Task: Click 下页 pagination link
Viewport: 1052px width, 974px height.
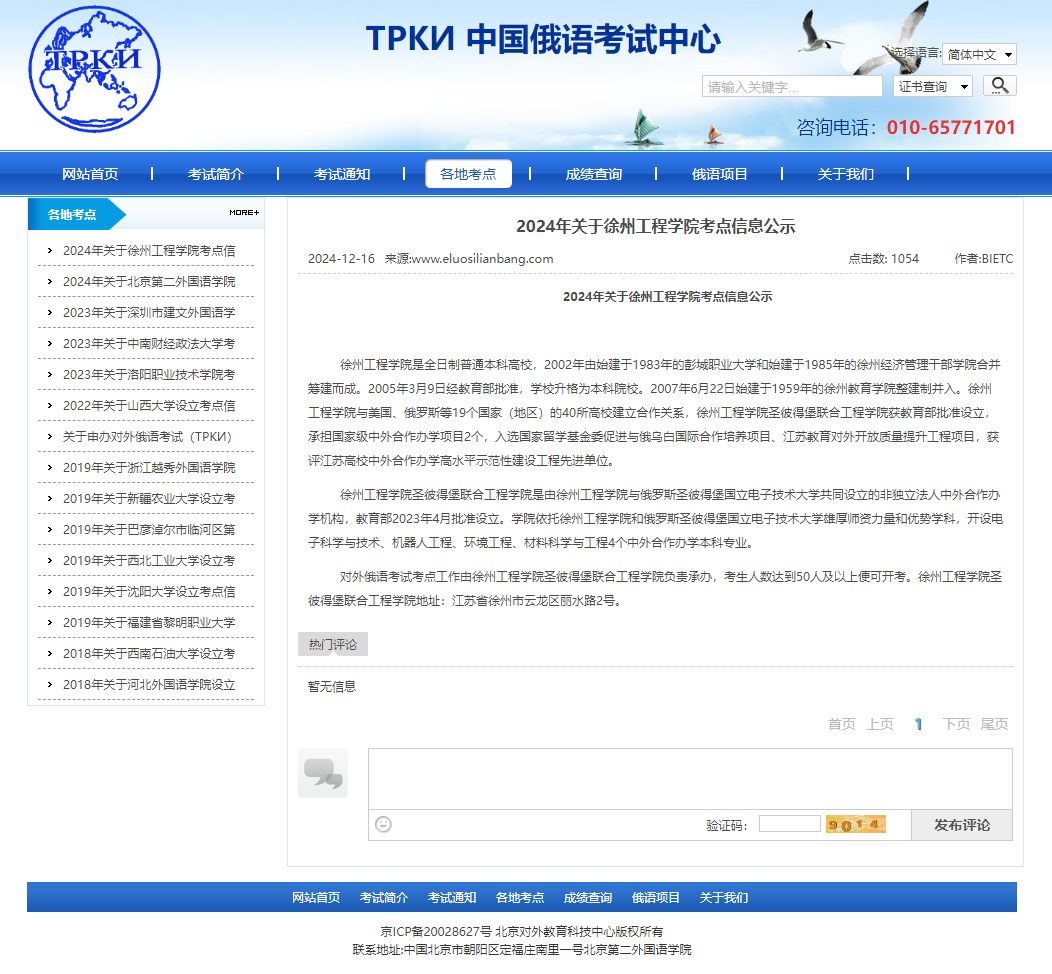Action: pos(956,724)
